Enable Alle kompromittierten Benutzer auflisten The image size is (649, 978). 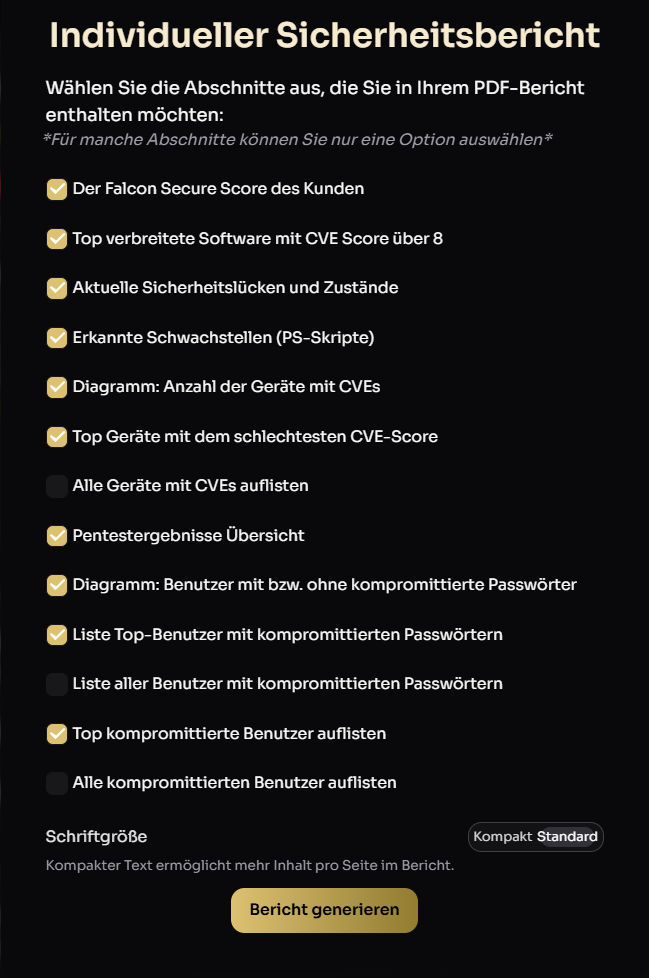click(57, 783)
